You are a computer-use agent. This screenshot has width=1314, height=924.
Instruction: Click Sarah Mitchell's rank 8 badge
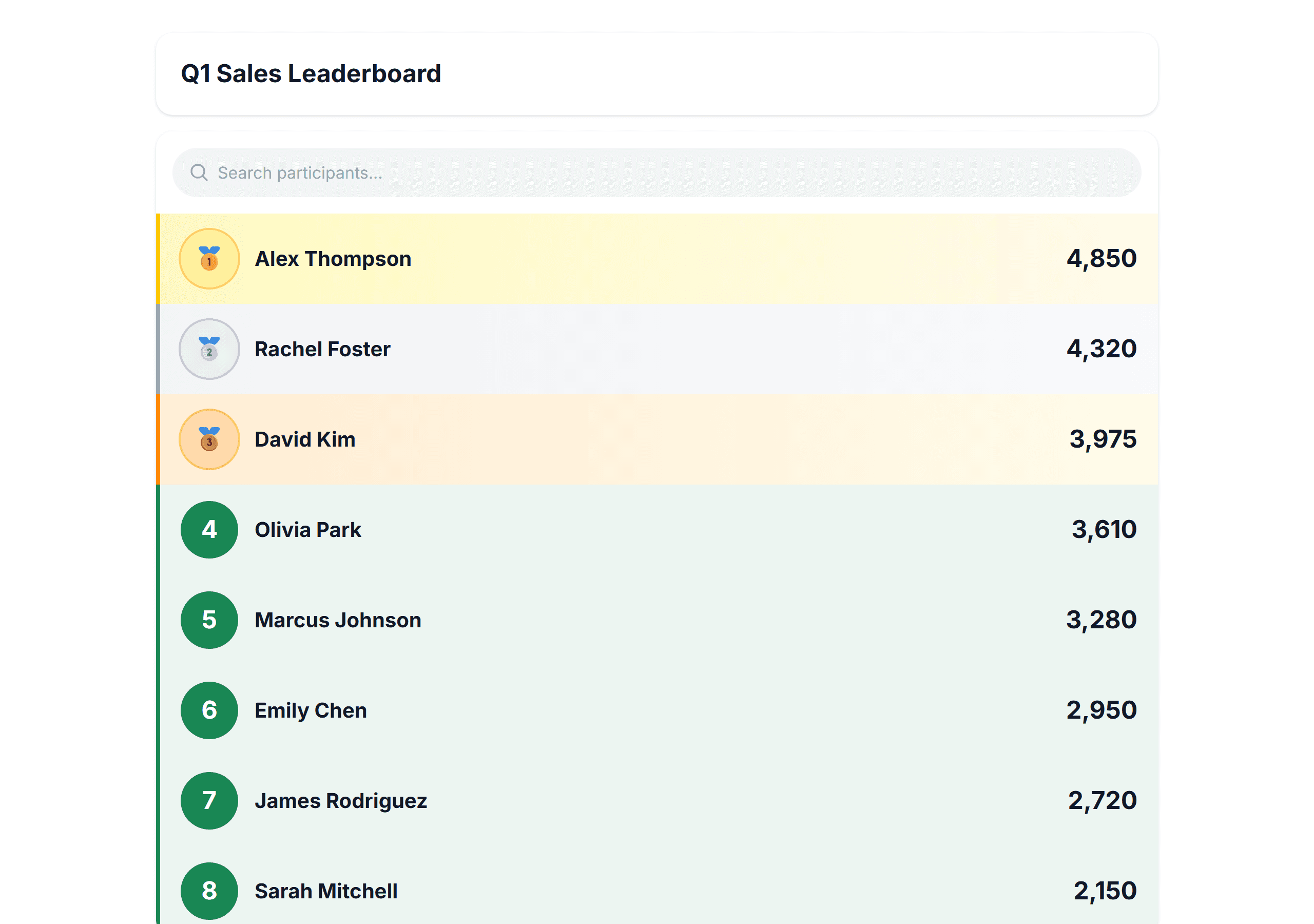[209, 891]
